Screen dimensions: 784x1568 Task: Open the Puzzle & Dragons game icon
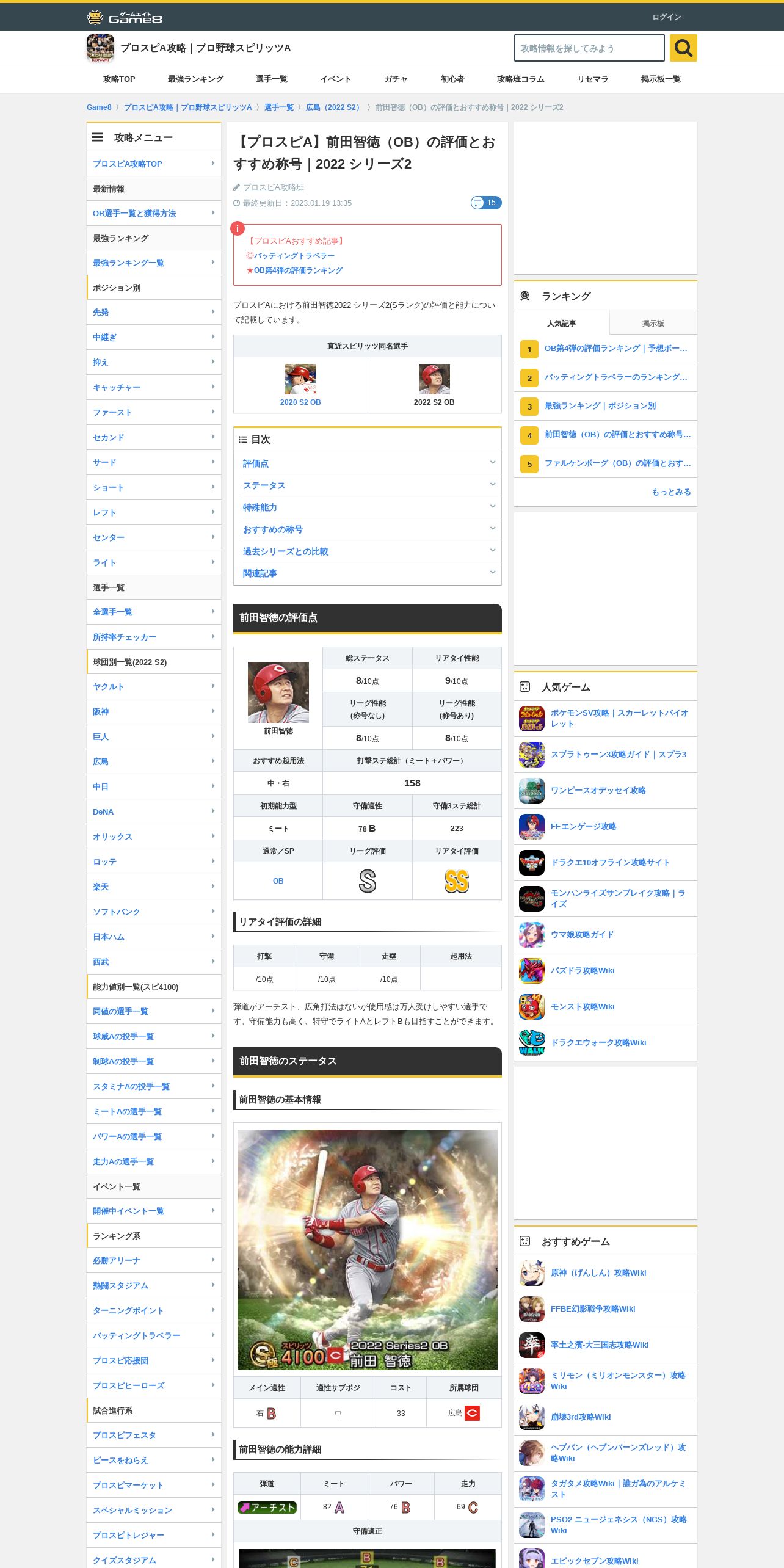[x=532, y=971]
